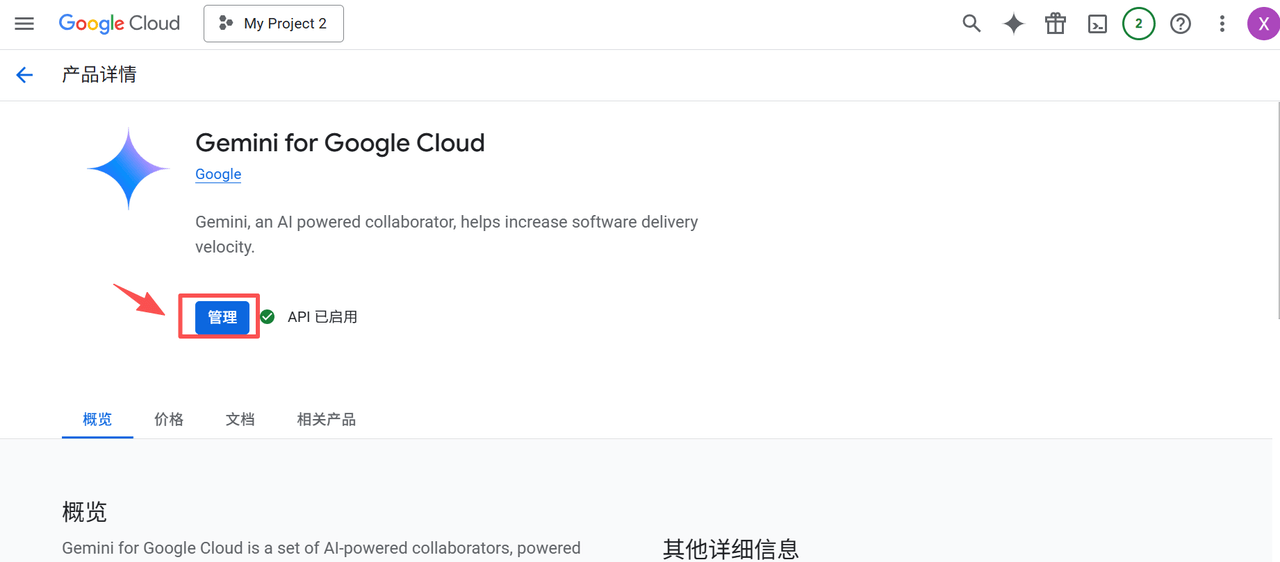1280x562 pixels.
Task: Open the help question mark icon
Action: tap(1181, 24)
